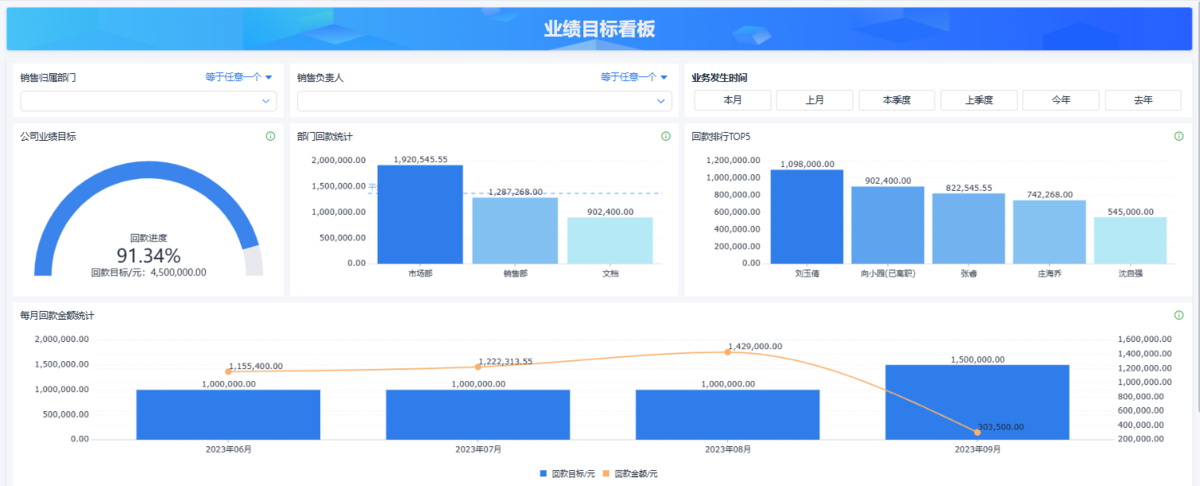This screenshot has width=1200, height=486.
Task: Click the 2023年06月 monthly target bar
Action: 228,414
